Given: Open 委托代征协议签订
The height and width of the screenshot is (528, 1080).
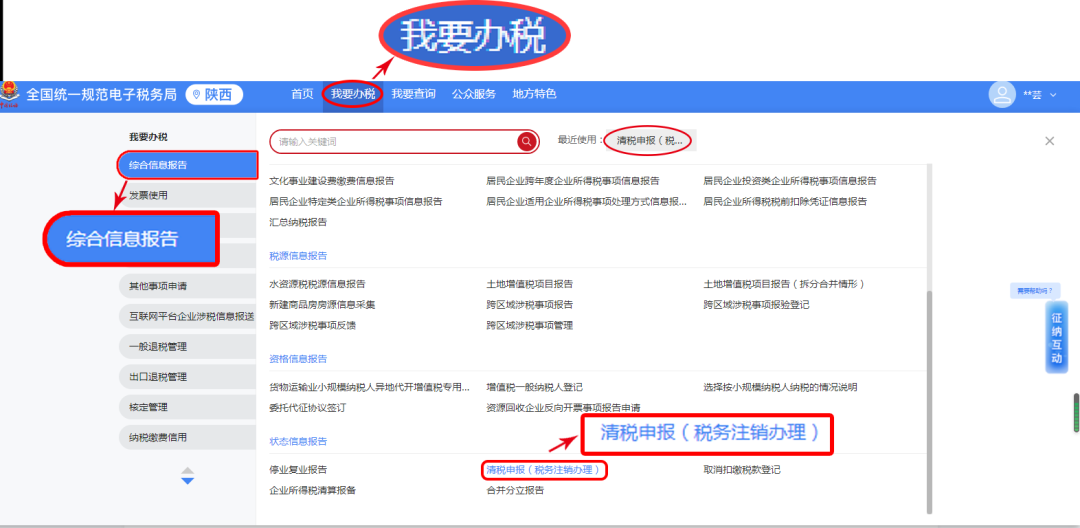Looking at the screenshot, I should coord(308,408).
